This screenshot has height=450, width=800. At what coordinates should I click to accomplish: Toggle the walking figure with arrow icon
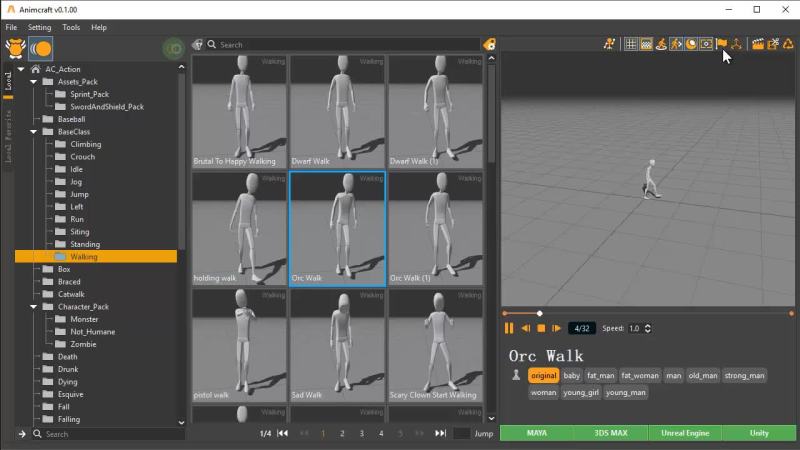point(676,44)
